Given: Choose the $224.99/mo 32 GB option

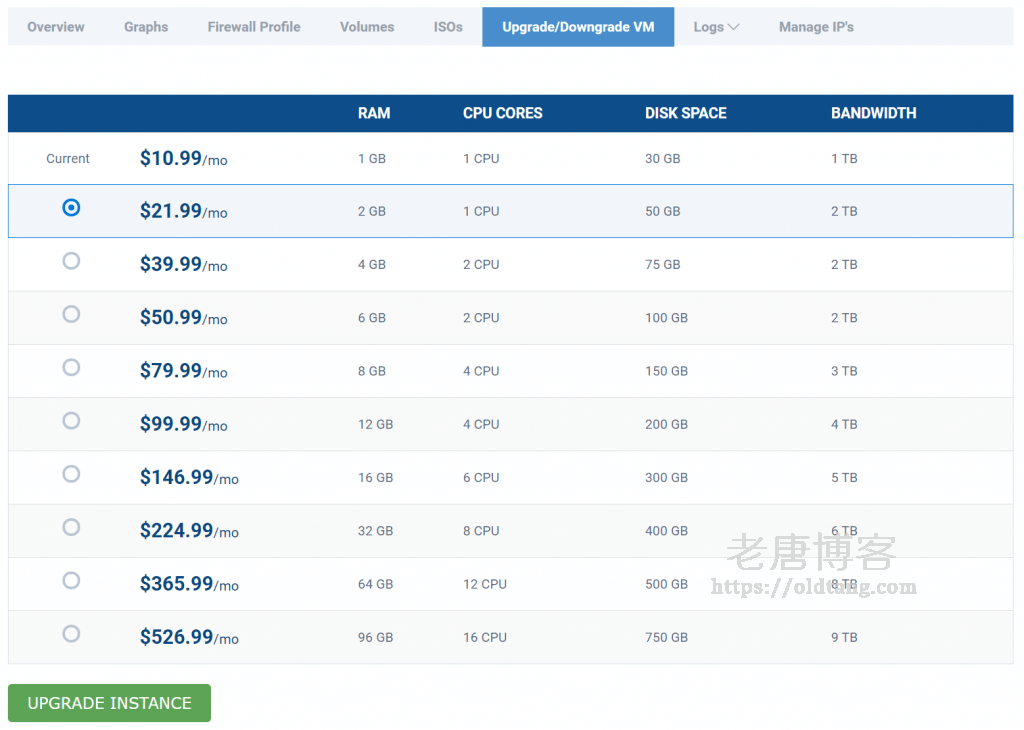Looking at the screenshot, I should click(71, 527).
